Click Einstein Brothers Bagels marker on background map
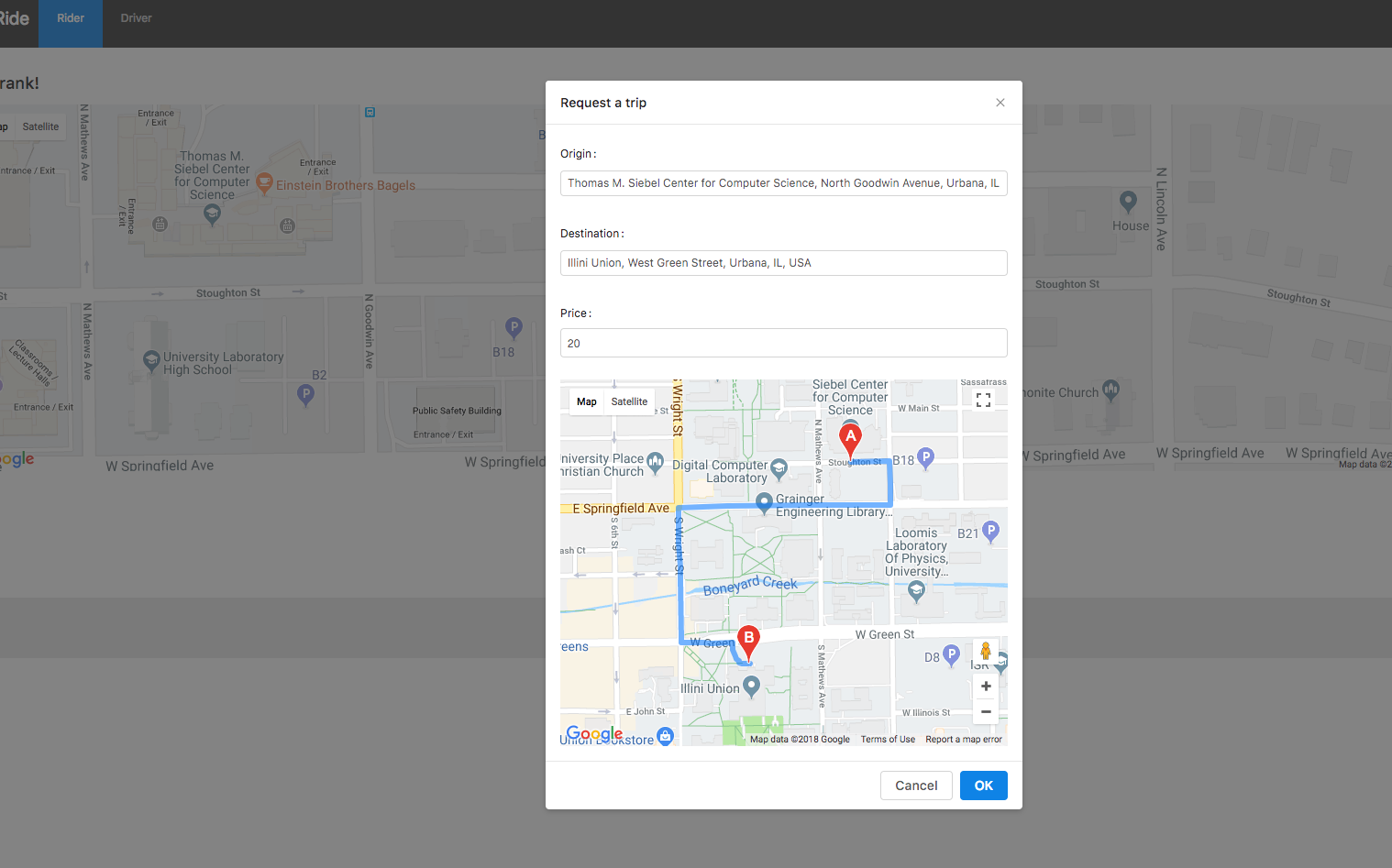 pyautogui.click(x=264, y=182)
